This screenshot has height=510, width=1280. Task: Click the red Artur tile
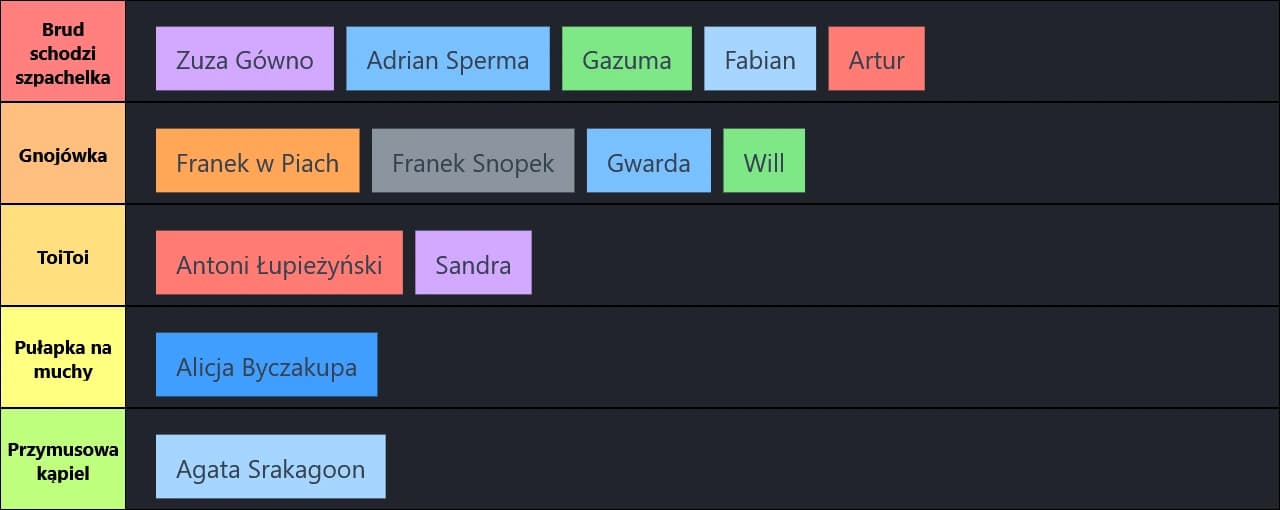click(876, 59)
